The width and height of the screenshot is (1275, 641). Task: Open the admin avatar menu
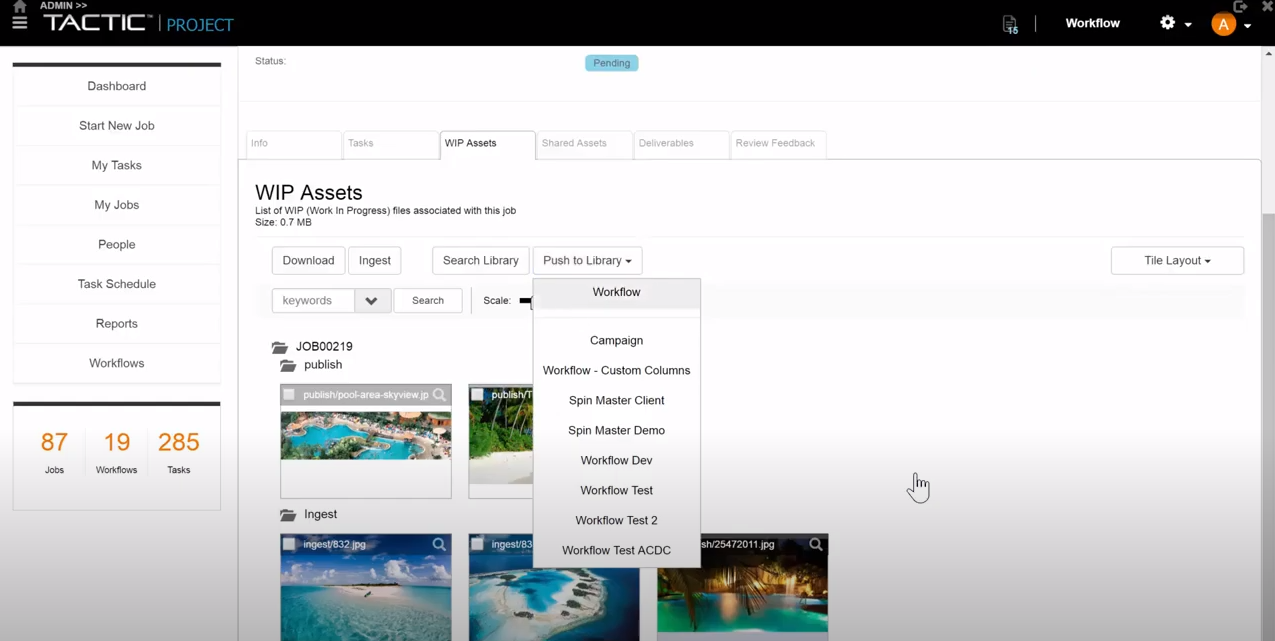1223,23
